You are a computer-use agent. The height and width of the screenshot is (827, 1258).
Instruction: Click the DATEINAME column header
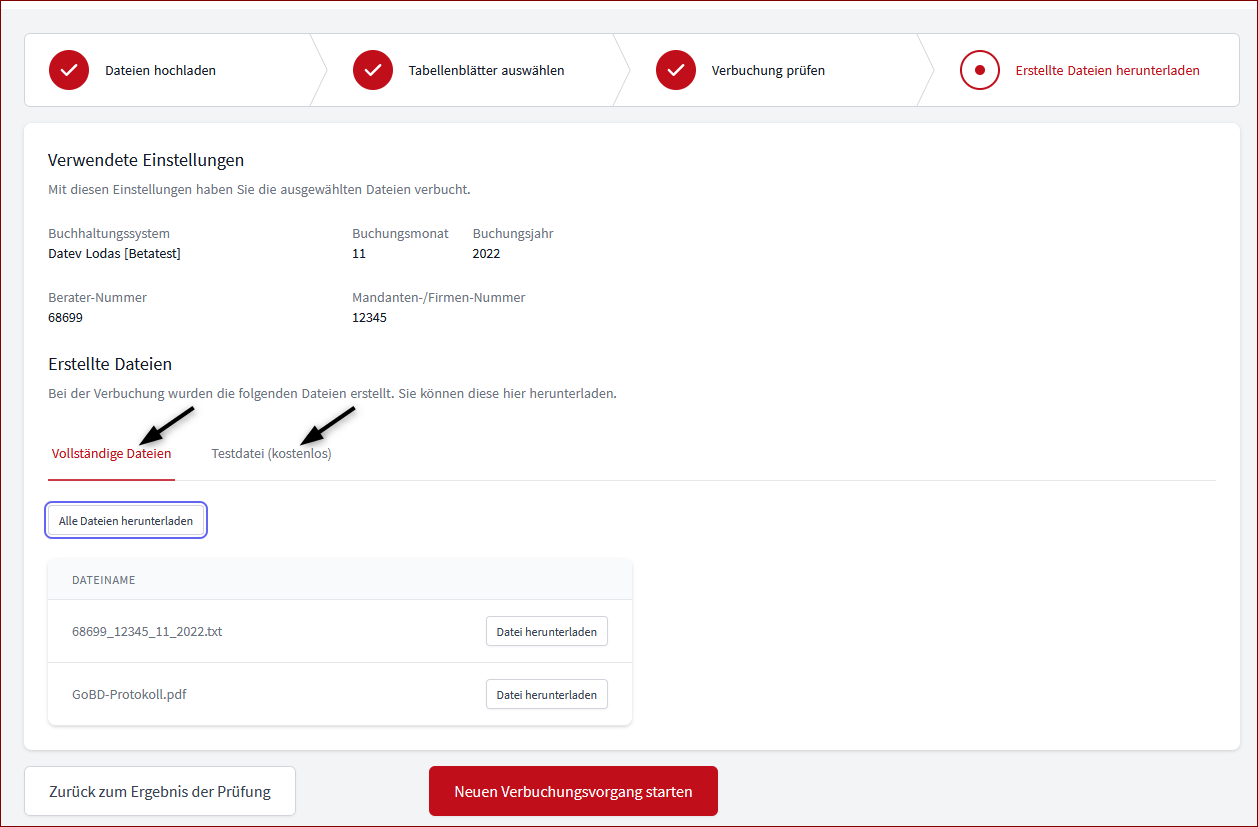(x=103, y=580)
